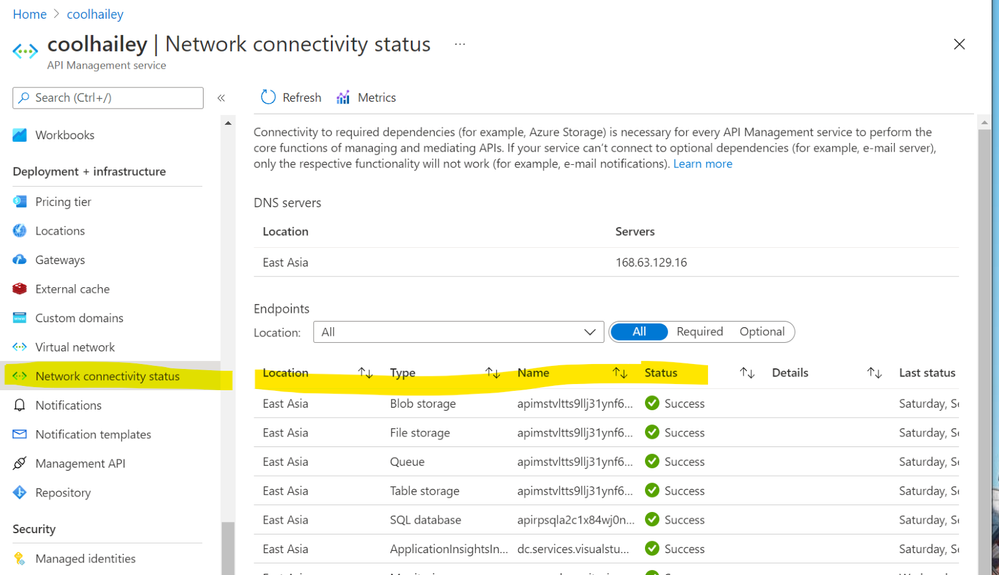Click the main pane scrollbar up arrow
The image size is (999, 575).
pyautogui.click(x=984, y=122)
